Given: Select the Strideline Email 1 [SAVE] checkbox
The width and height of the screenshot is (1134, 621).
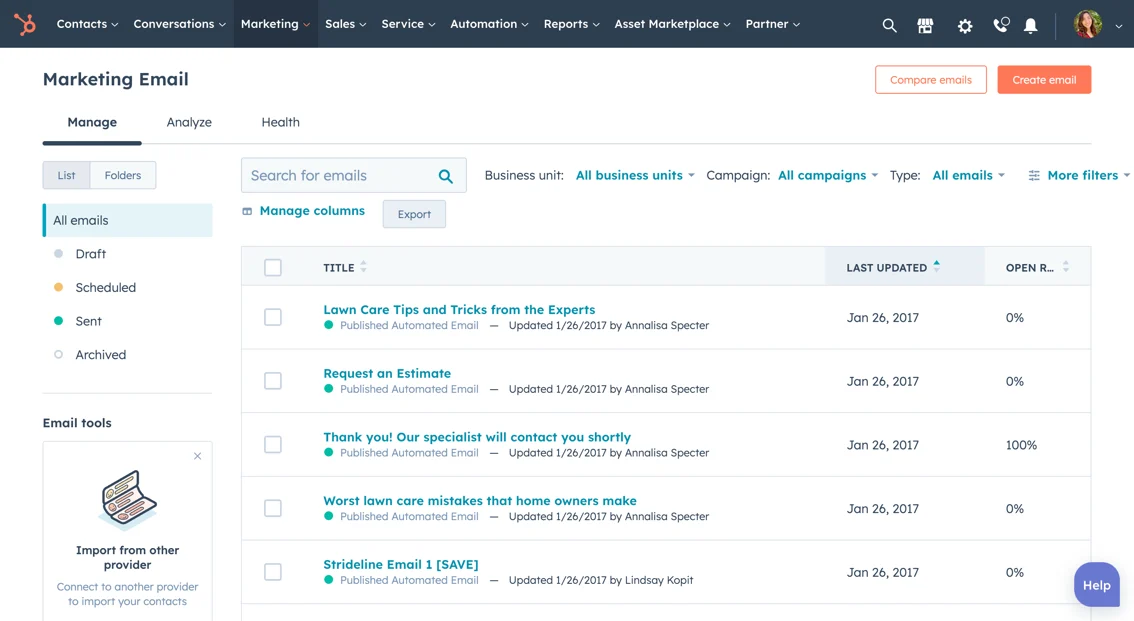Looking at the screenshot, I should pyautogui.click(x=273, y=572).
